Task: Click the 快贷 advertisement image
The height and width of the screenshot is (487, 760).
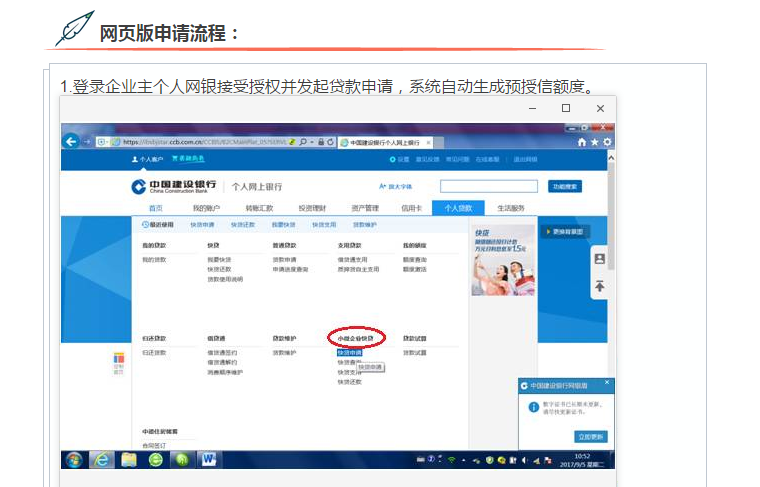Action: (x=503, y=260)
